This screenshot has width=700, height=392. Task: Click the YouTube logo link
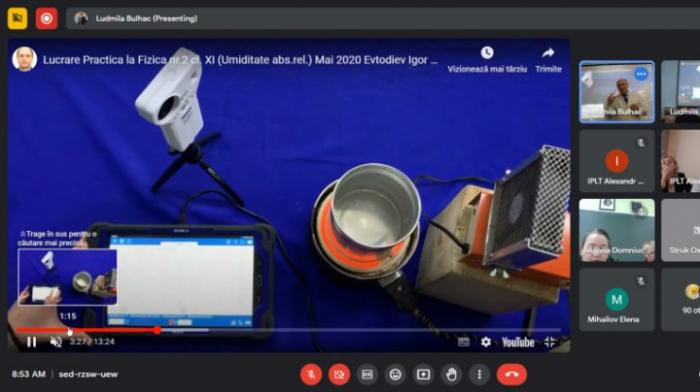click(518, 342)
